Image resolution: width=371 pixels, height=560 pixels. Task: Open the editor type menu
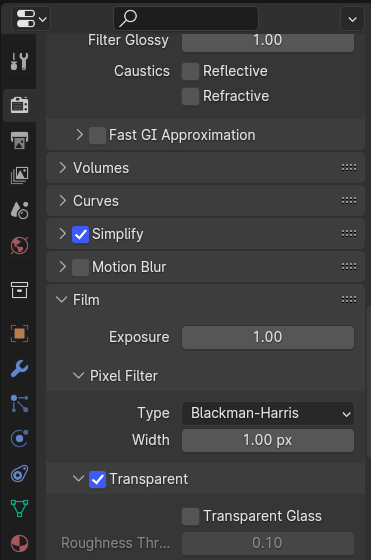point(31,18)
